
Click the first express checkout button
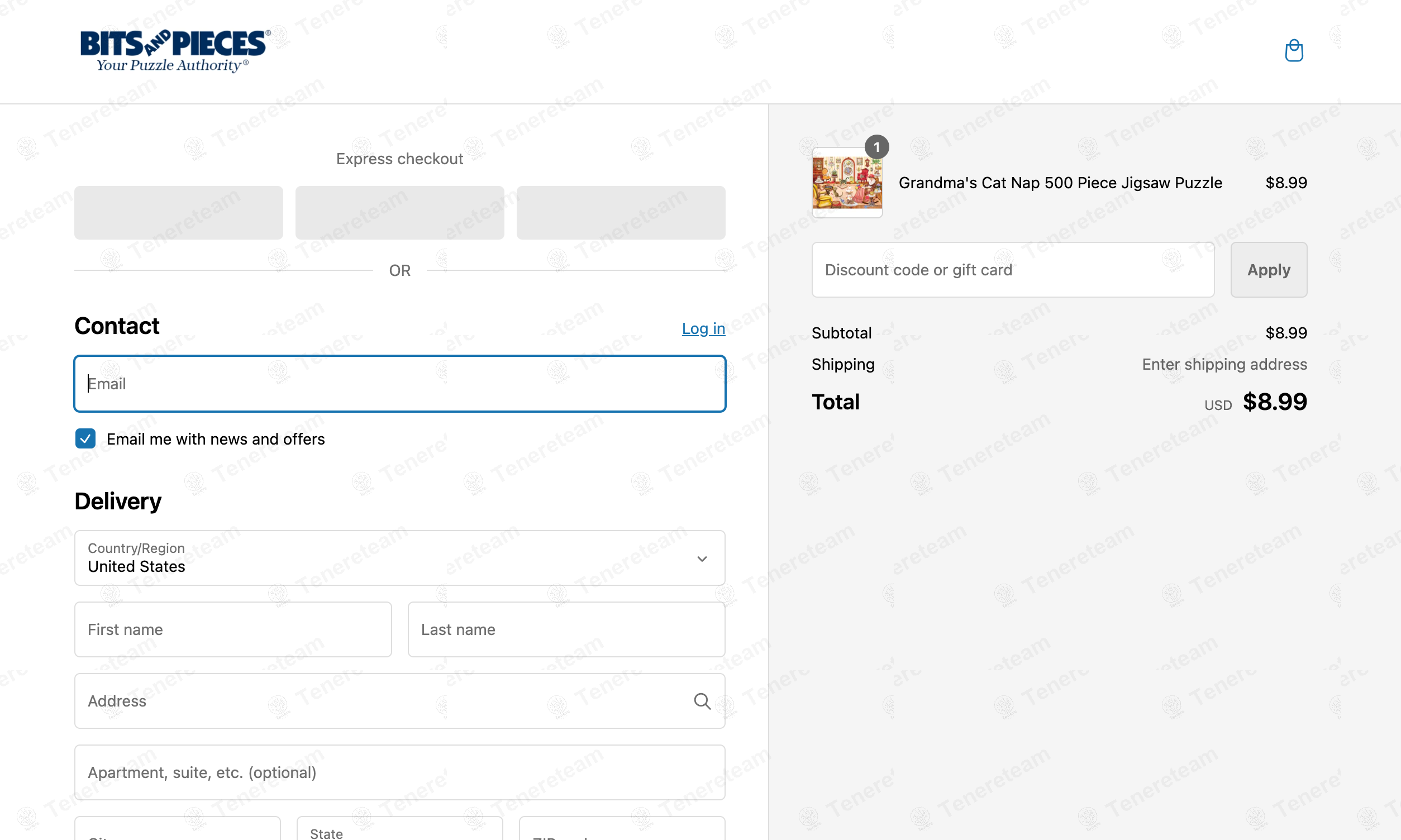(x=178, y=213)
